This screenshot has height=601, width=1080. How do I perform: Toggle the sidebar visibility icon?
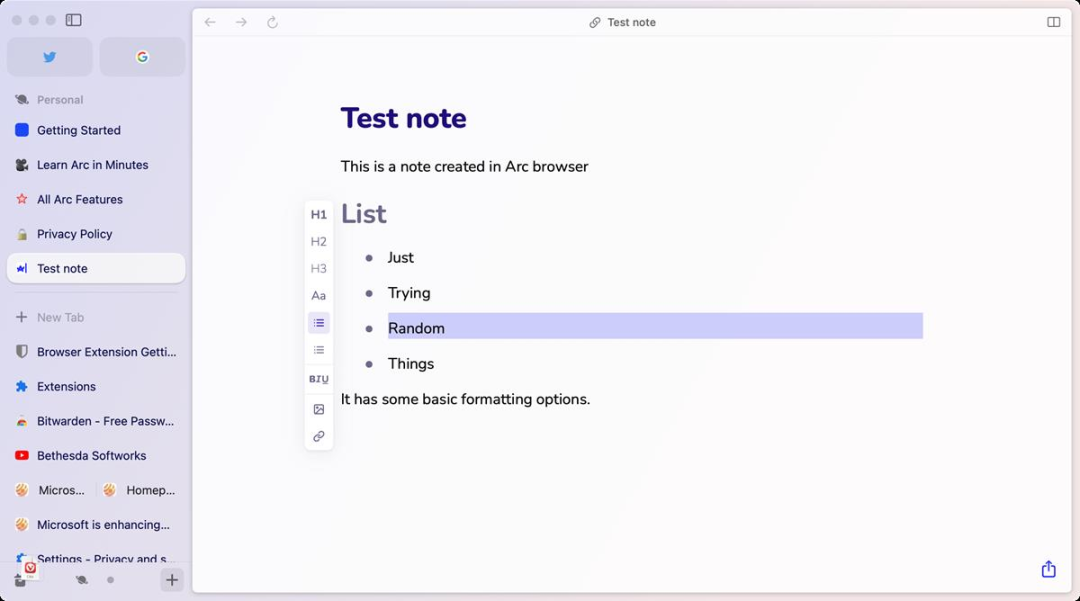pos(74,20)
